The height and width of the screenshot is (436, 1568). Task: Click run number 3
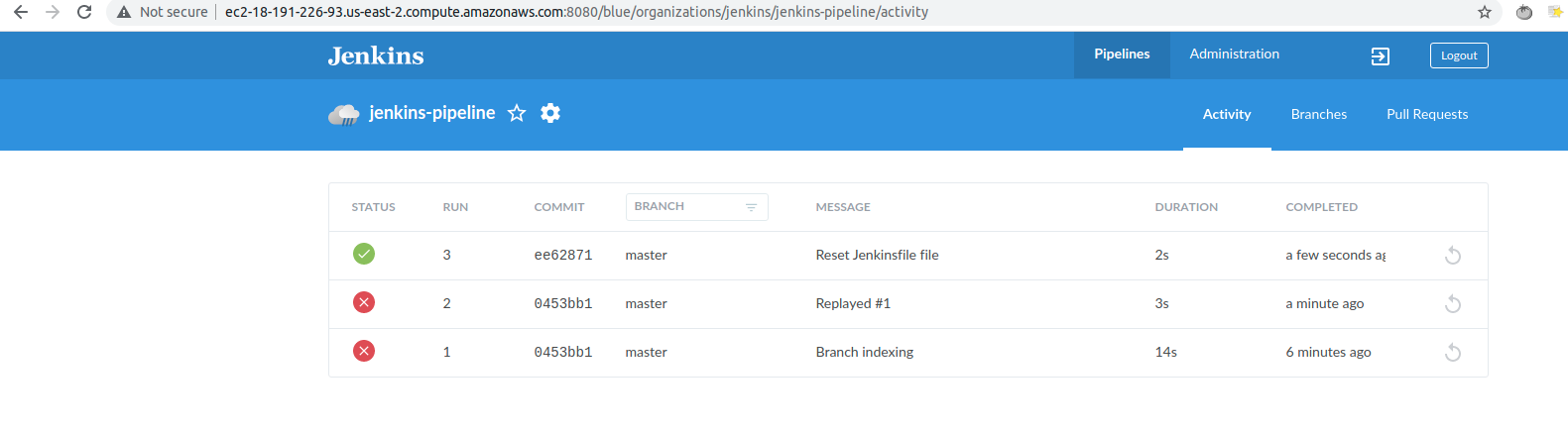(447, 255)
